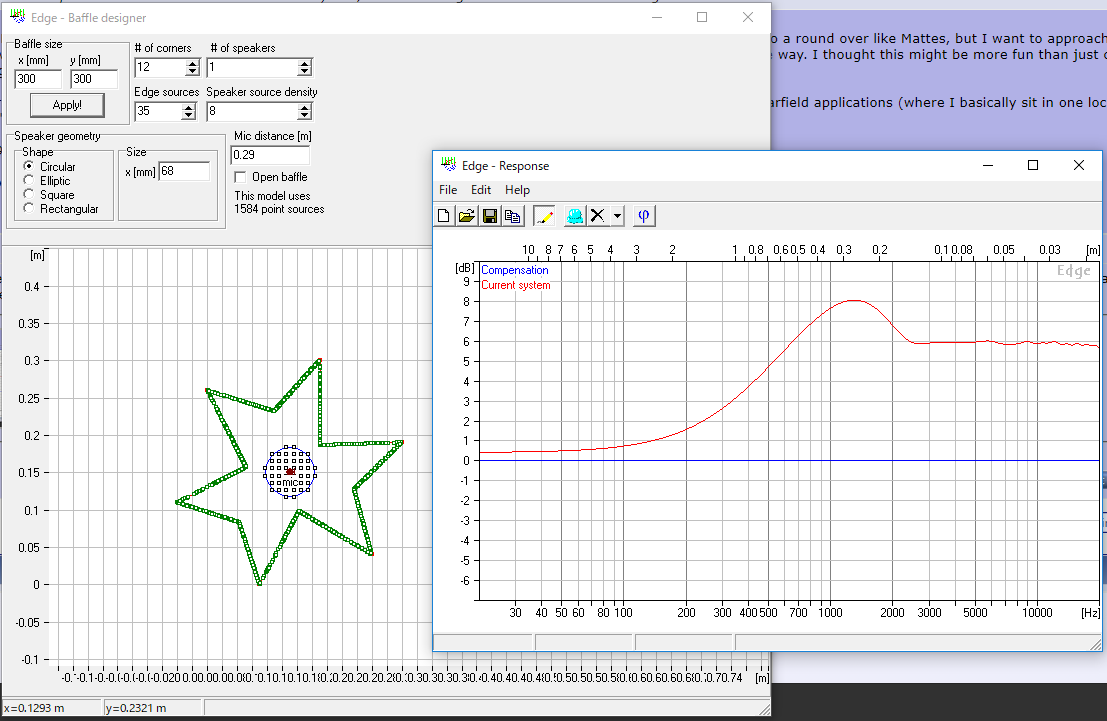Open the File menu in Response window

pyautogui.click(x=448, y=190)
